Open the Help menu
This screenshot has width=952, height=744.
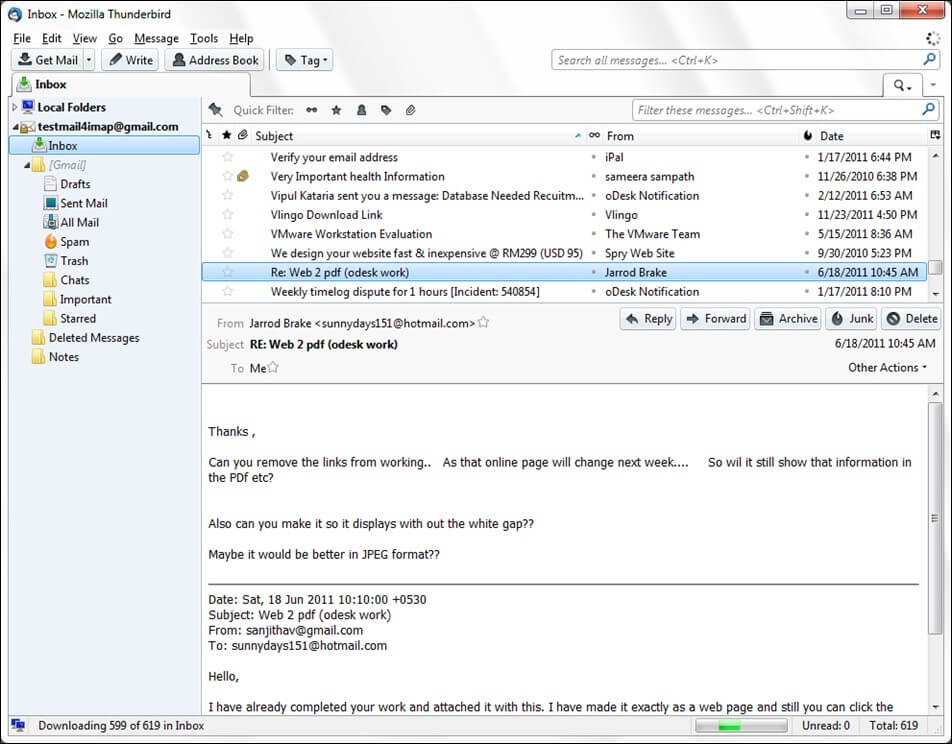click(241, 38)
